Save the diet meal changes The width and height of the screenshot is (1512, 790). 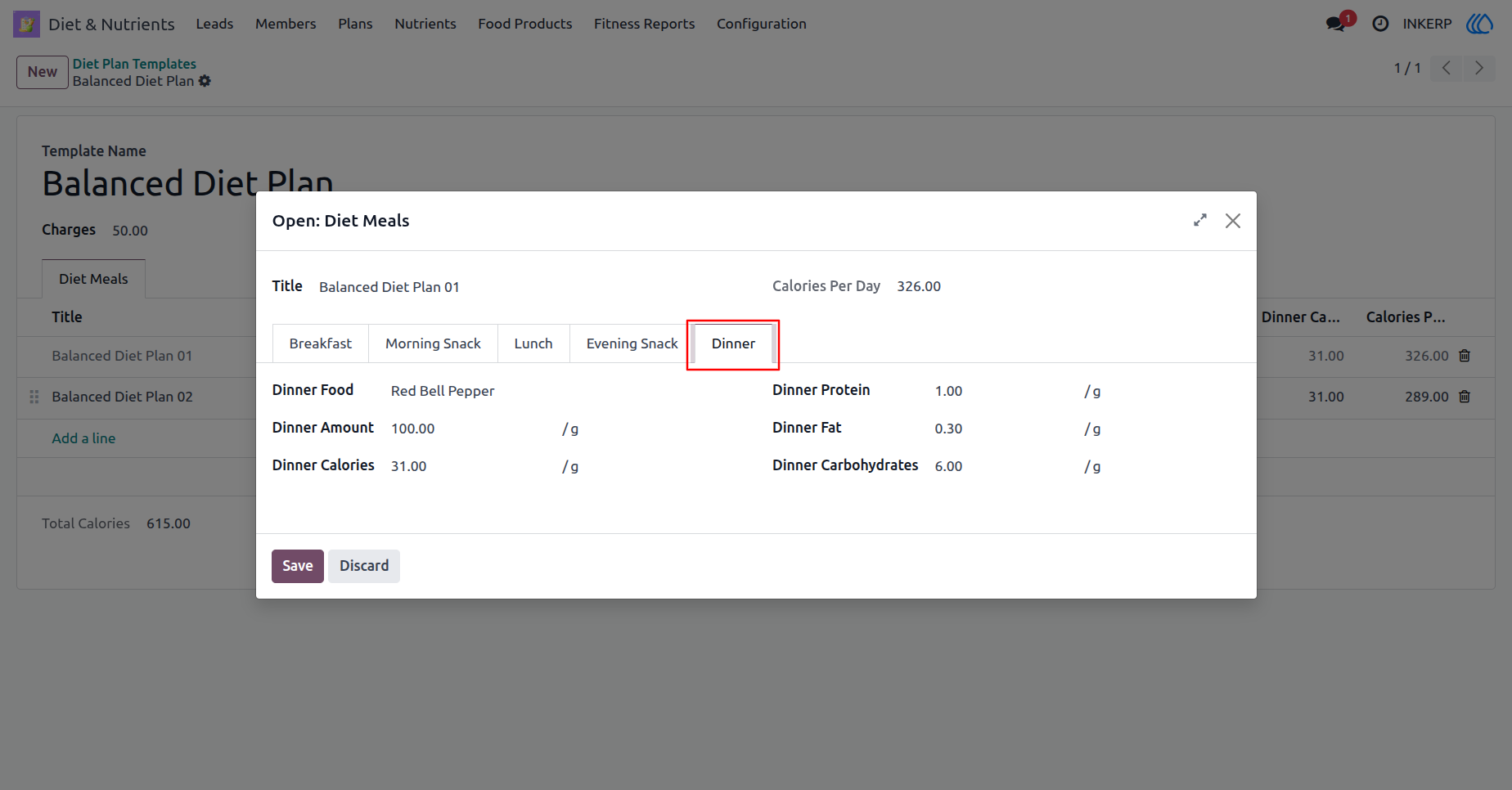tap(298, 566)
